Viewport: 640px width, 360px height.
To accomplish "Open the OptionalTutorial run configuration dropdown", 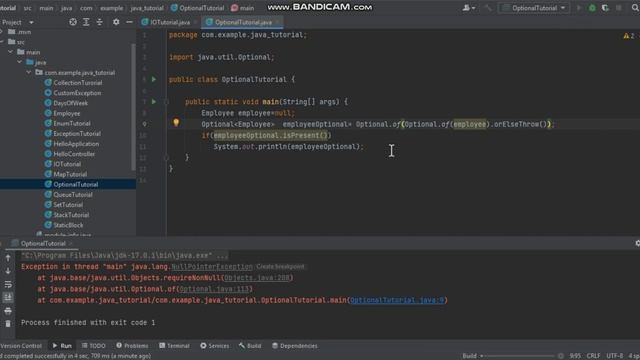I will pyautogui.click(x=533, y=8).
